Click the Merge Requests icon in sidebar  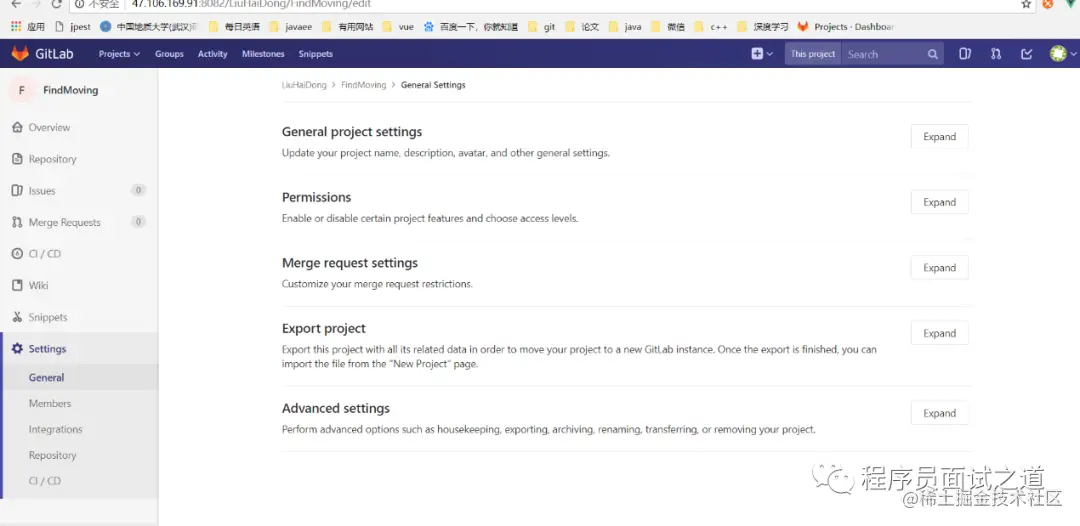point(17,222)
